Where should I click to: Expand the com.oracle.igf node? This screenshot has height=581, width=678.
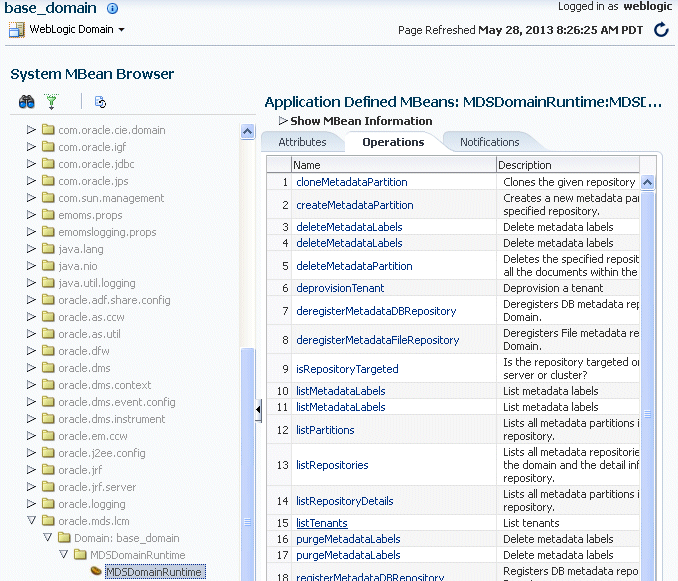pos(31,147)
